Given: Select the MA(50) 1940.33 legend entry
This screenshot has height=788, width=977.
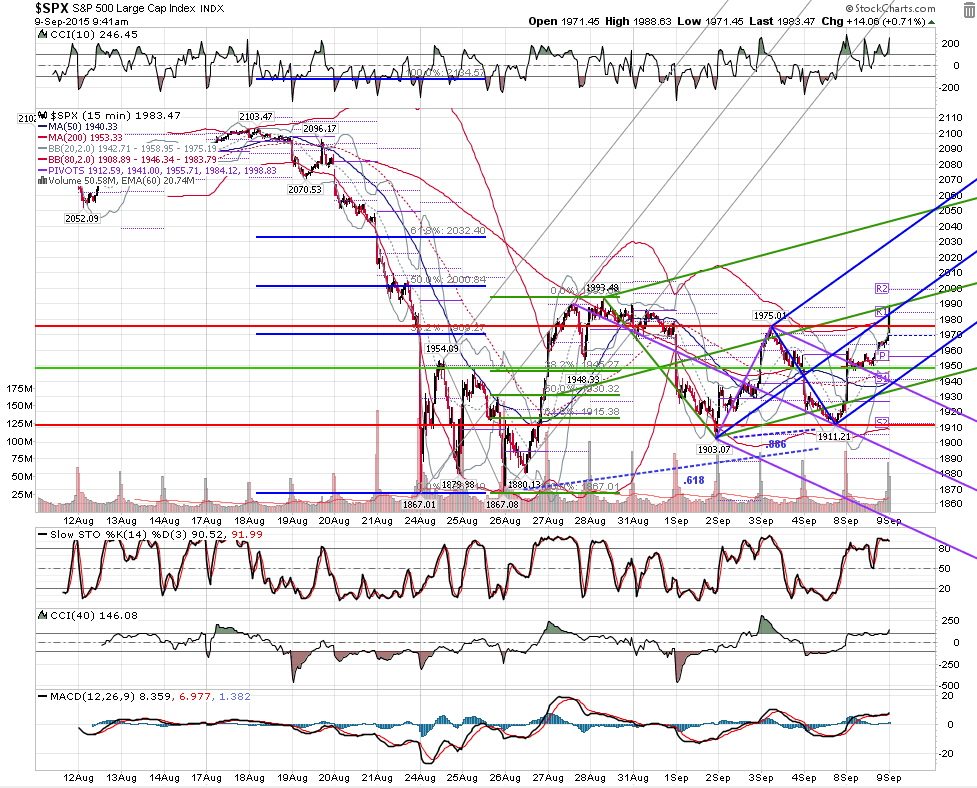Looking at the screenshot, I should pyautogui.click(x=80, y=126).
